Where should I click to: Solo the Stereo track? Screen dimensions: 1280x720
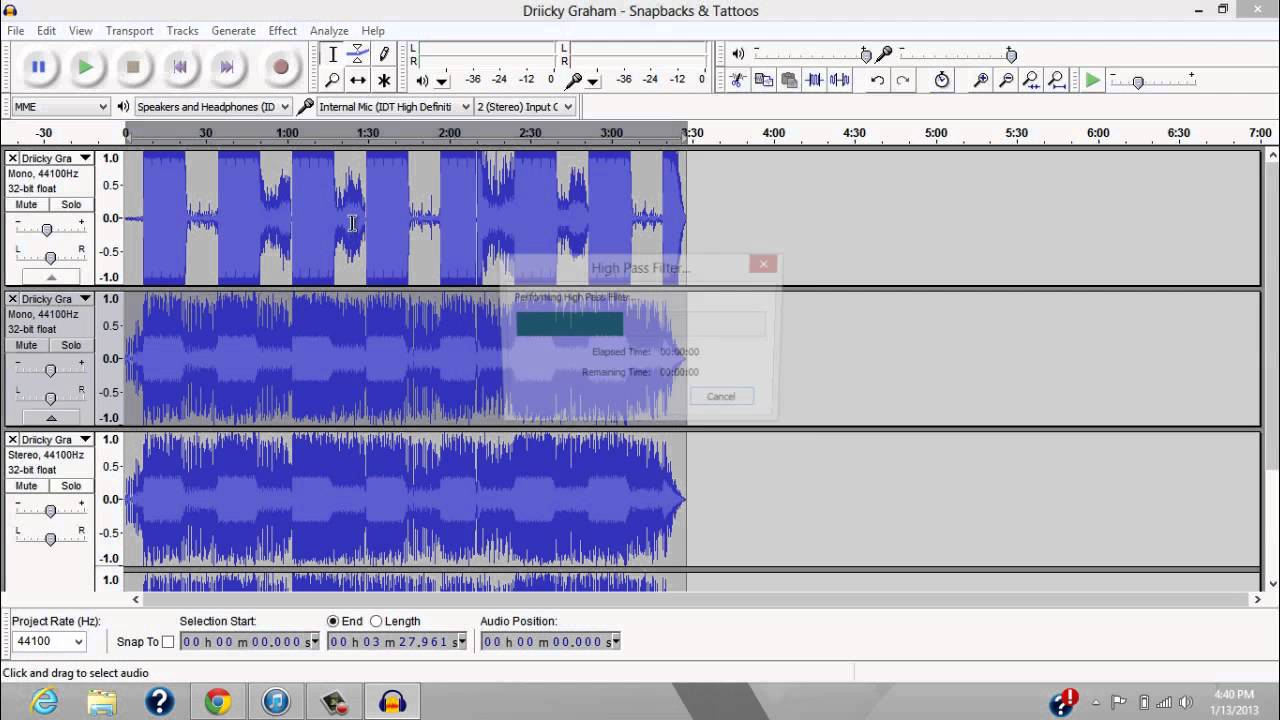(71, 486)
